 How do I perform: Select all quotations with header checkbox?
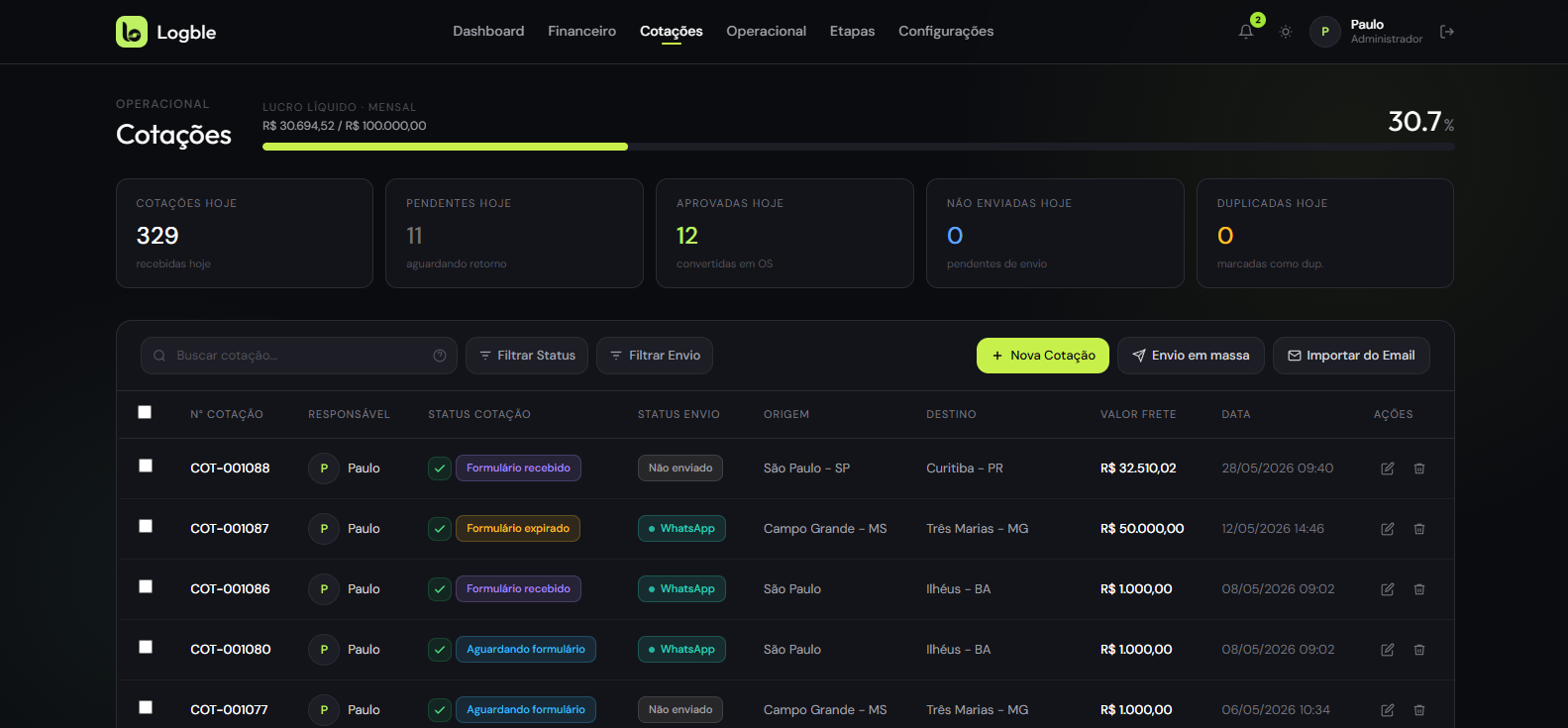[145, 412]
